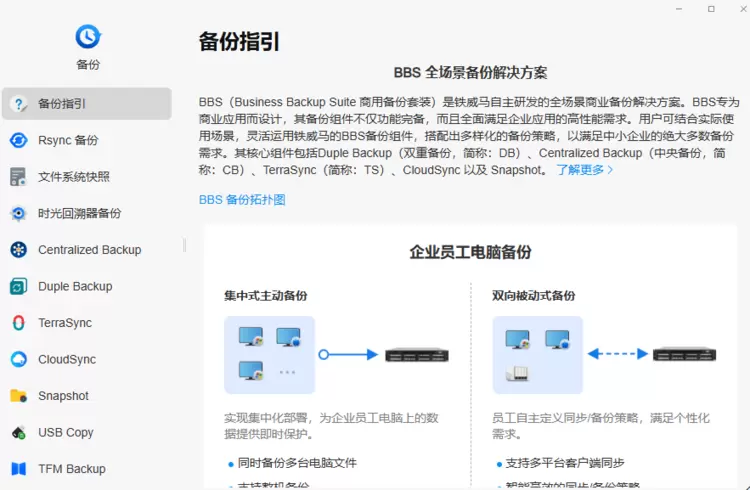Click the TFM Backup icon

point(18,469)
